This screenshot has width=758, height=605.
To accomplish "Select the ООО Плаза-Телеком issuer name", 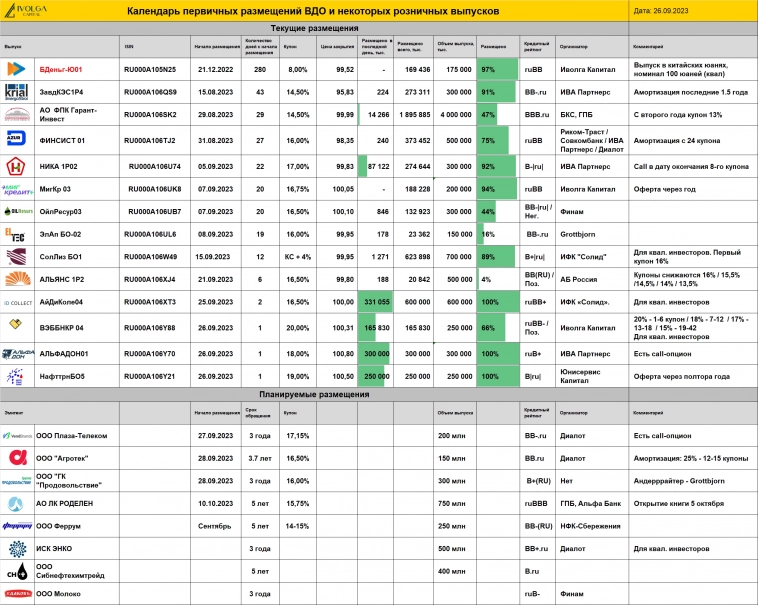I will click(71, 436).
